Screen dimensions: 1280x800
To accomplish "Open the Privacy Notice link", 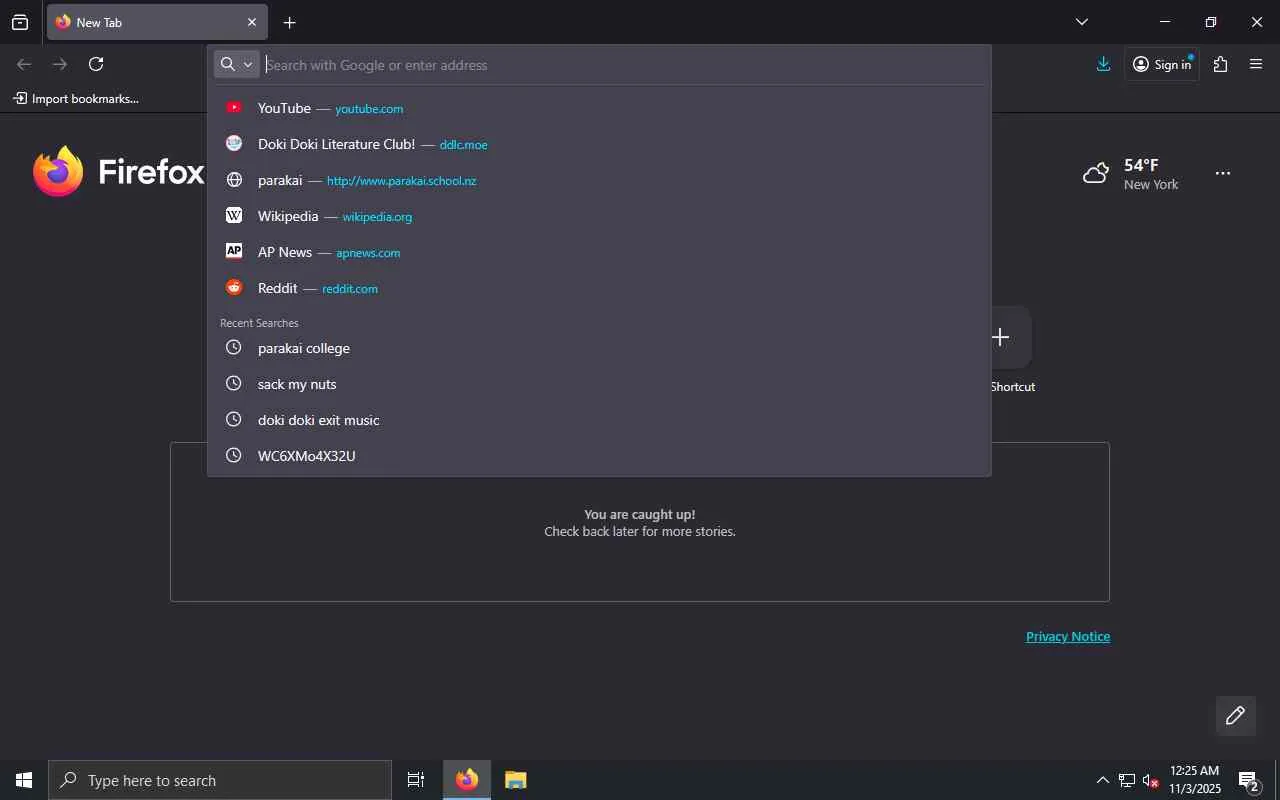I will [x=1068, y=636].
